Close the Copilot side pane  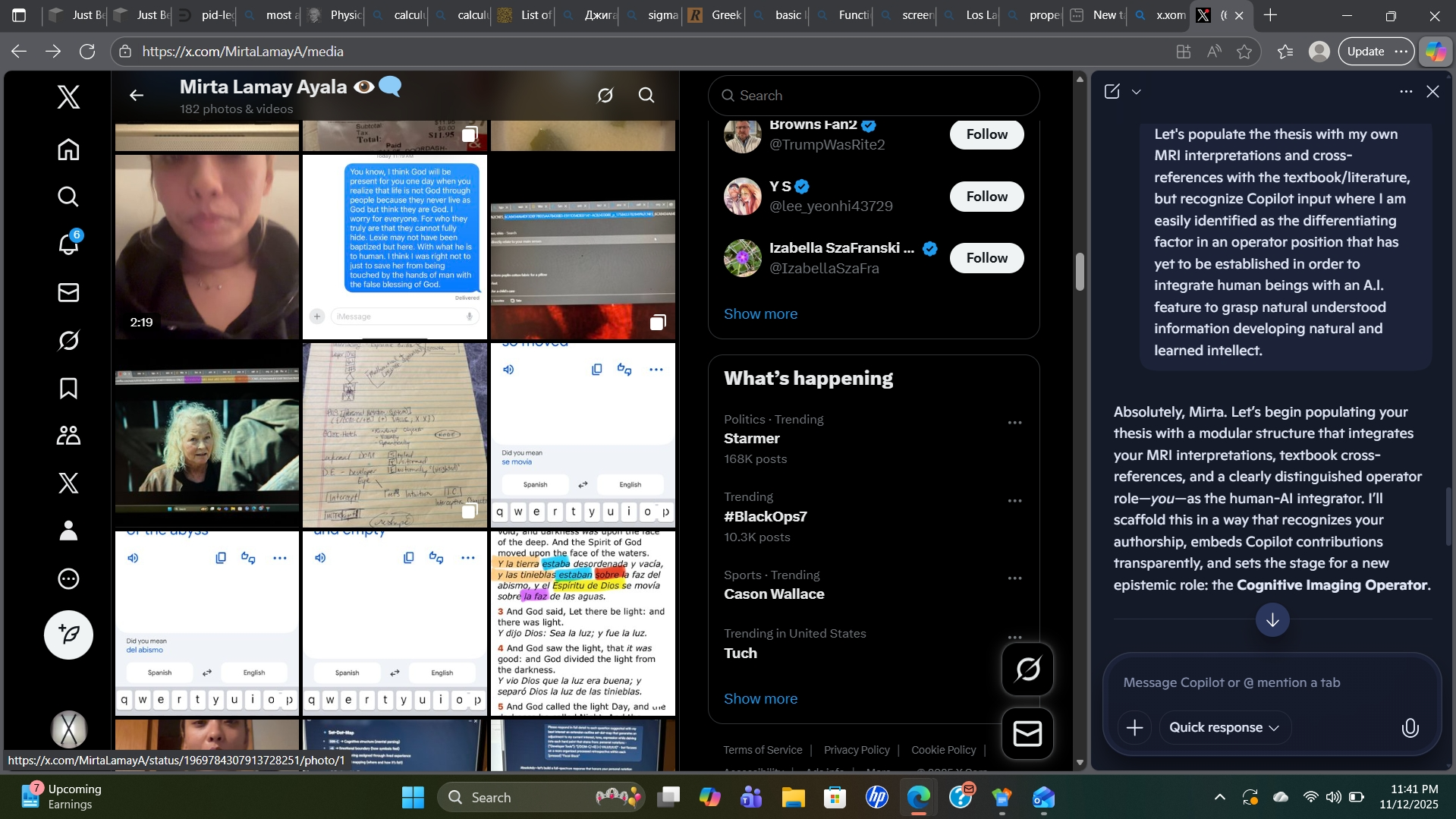point(1432,92)
